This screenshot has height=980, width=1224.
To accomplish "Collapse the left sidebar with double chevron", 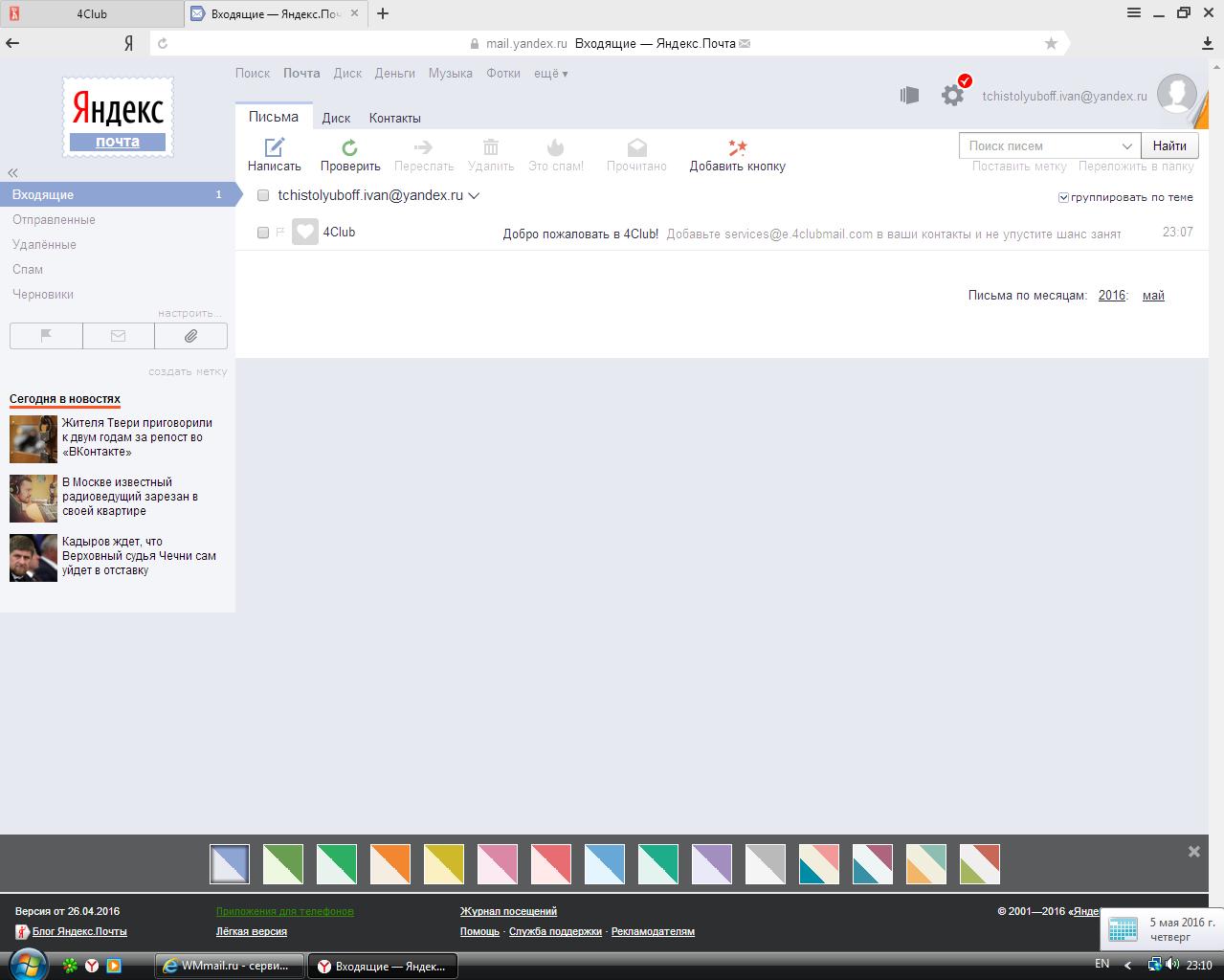I will 13,172.
